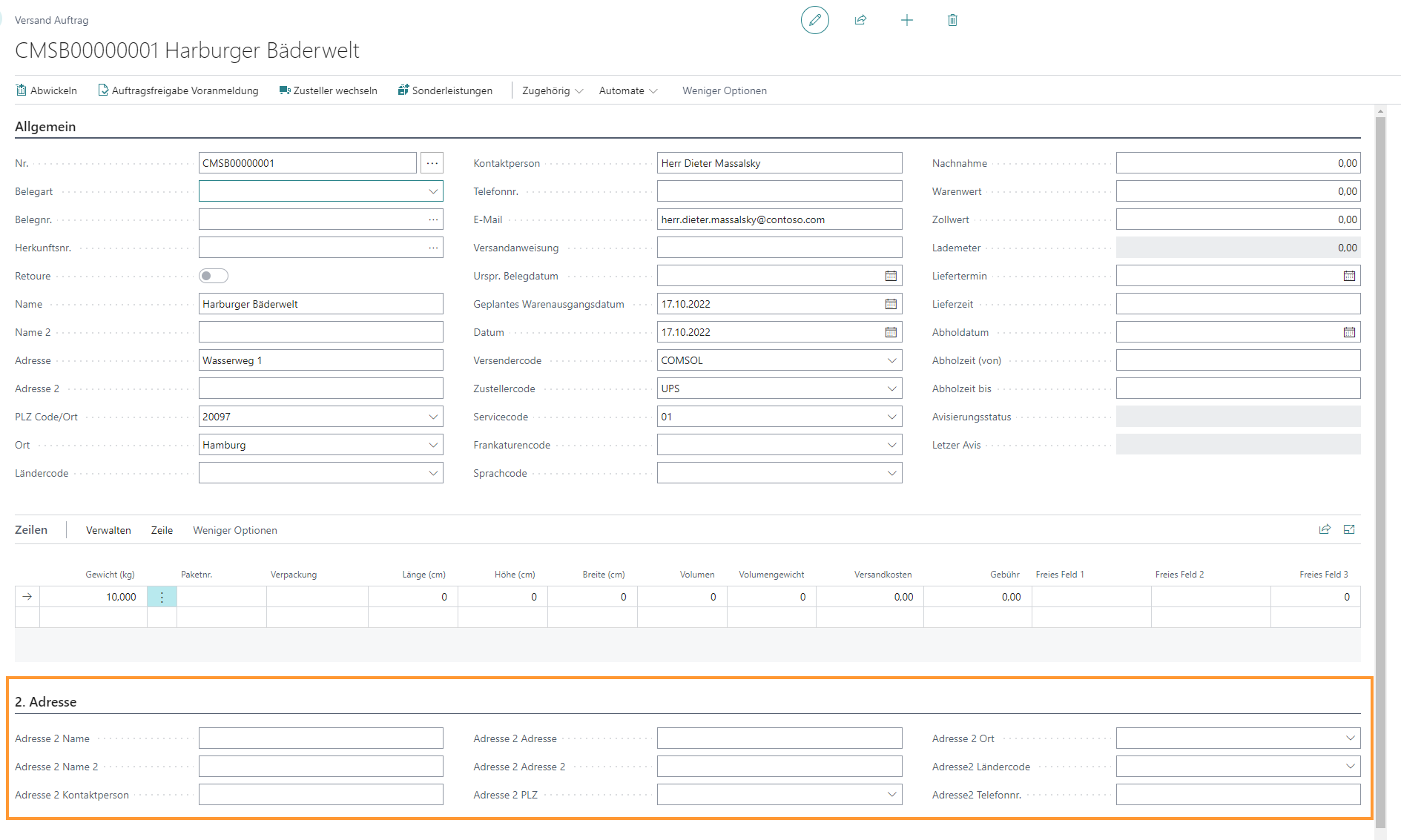Open calendar for Liefertermin field
Viewport: 1401px width, 840px height.
click(1349, 276)
